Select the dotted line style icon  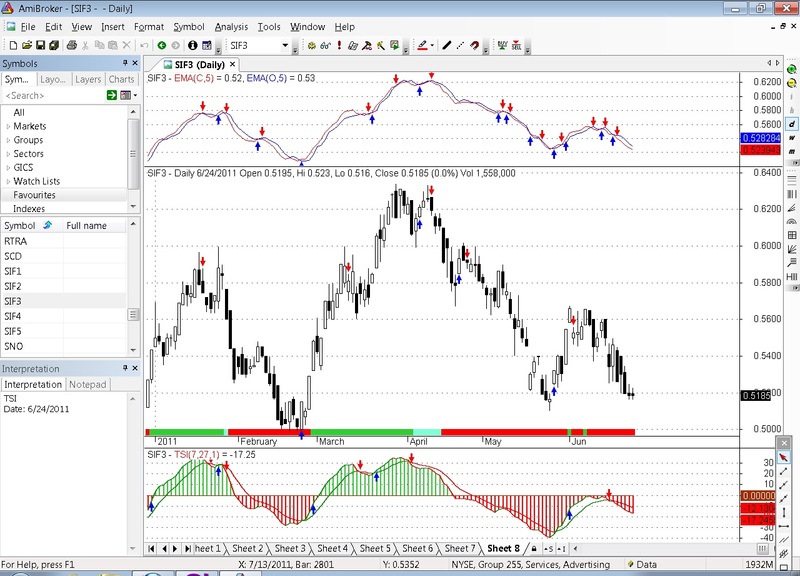tap(460, 45)
